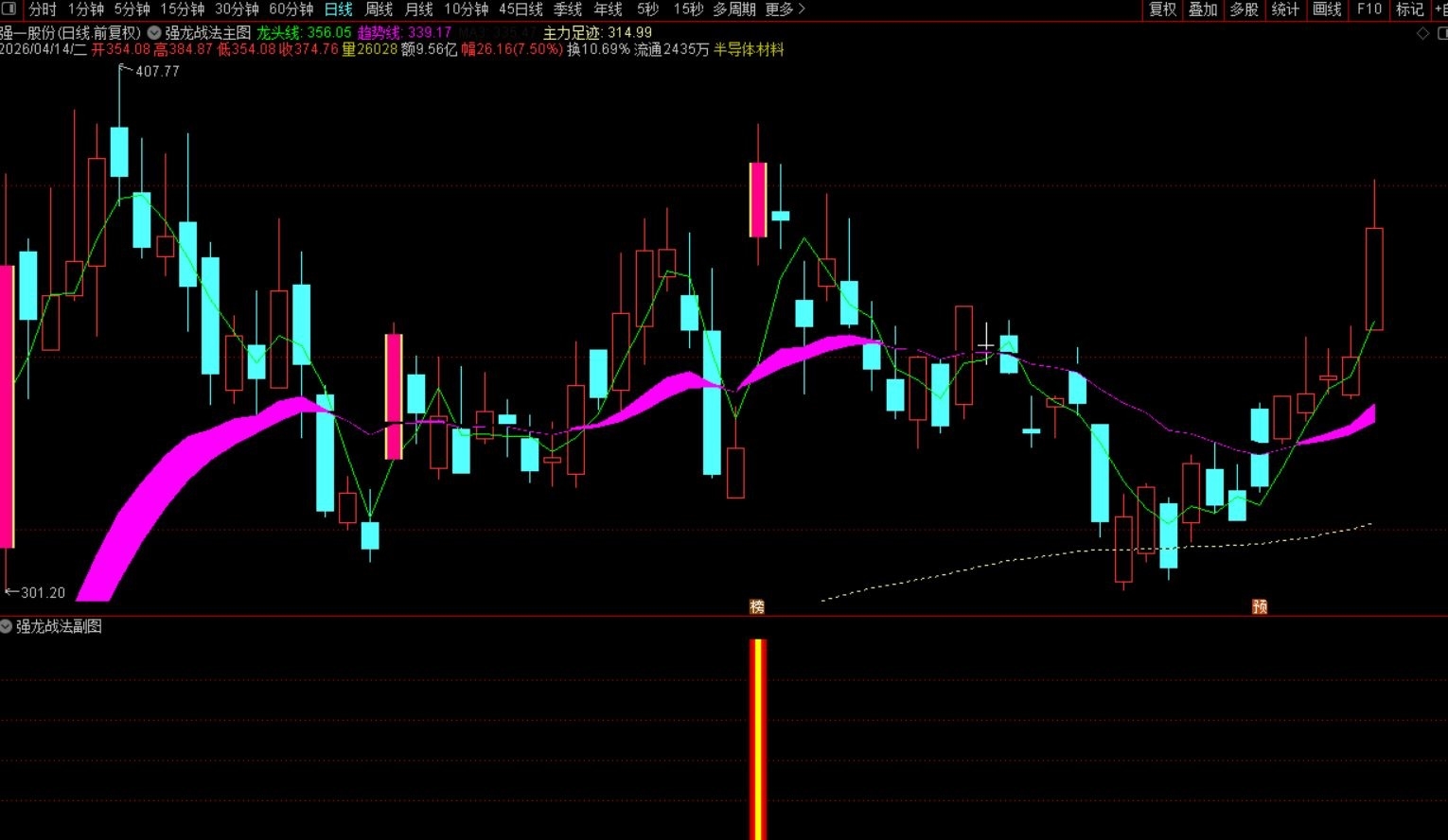The image size is (1448, 840).
Task: Switch to the 年线 yearly tab
Action: pyautogui.click(x=609, y=9)
